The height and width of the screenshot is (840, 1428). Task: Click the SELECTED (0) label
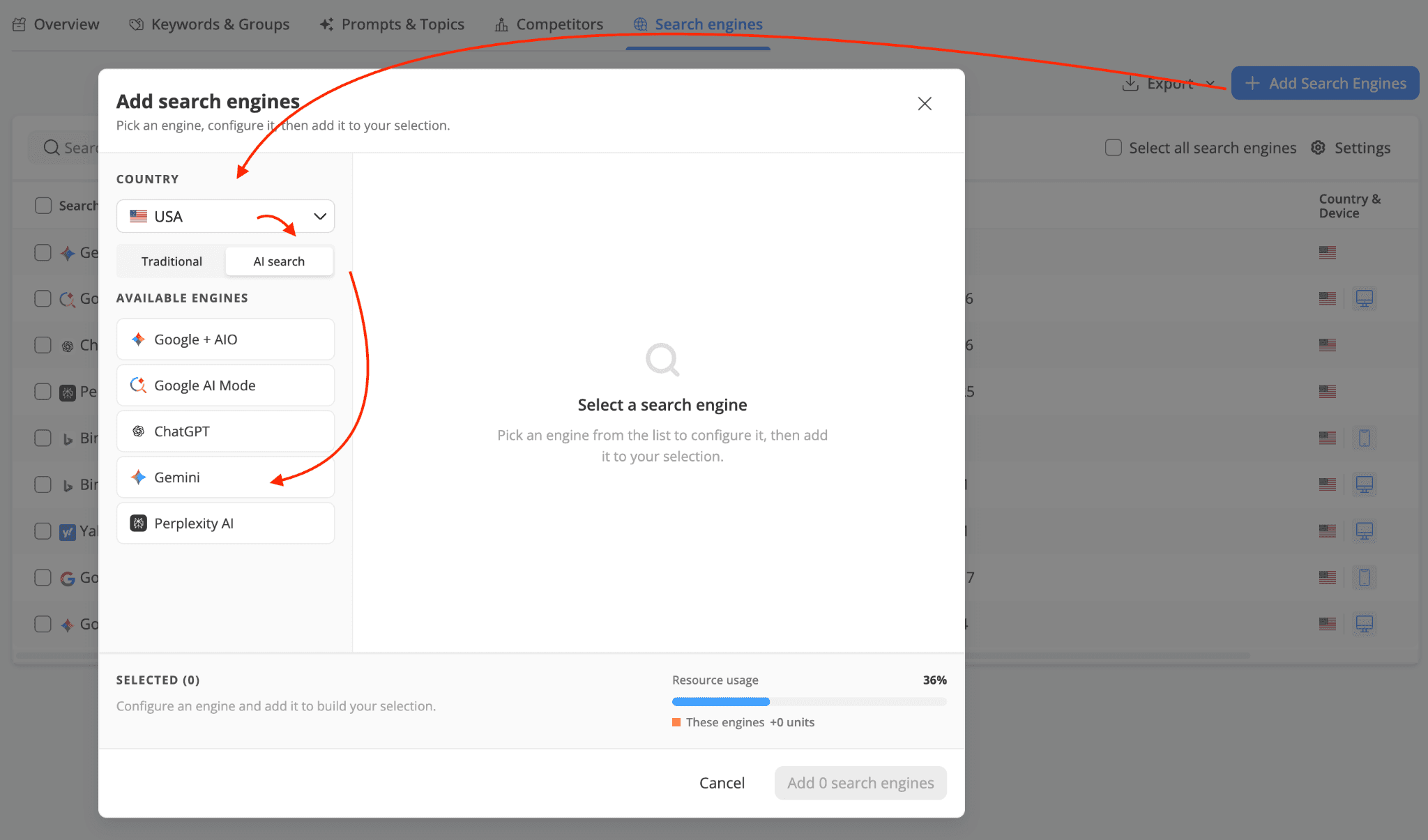click(158, 680)
